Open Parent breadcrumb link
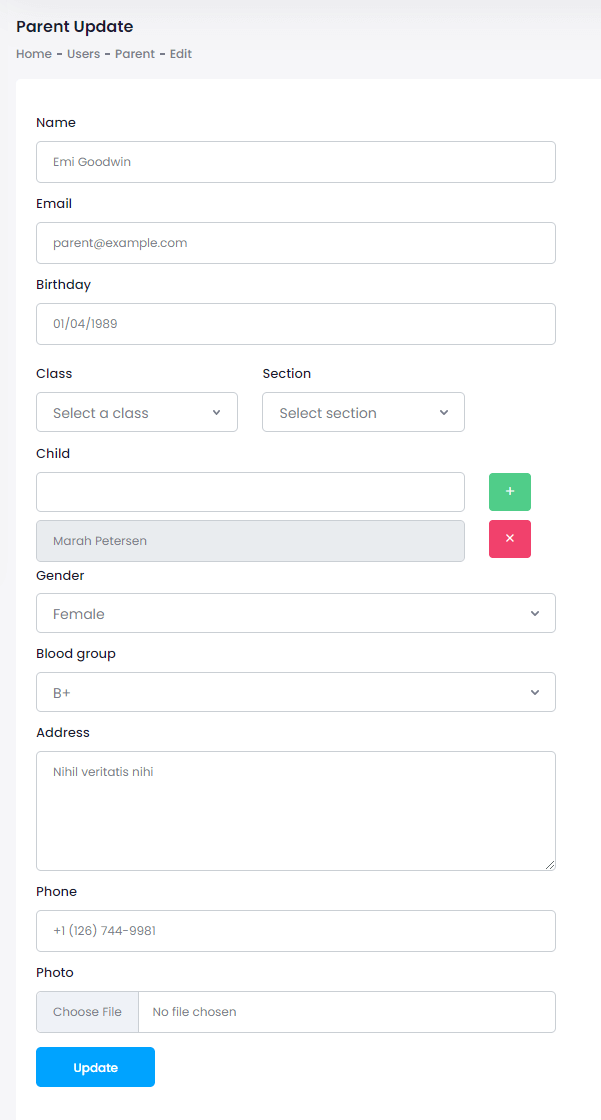Viewport: 601px width, 1120px height. click(x=135, y=54)
